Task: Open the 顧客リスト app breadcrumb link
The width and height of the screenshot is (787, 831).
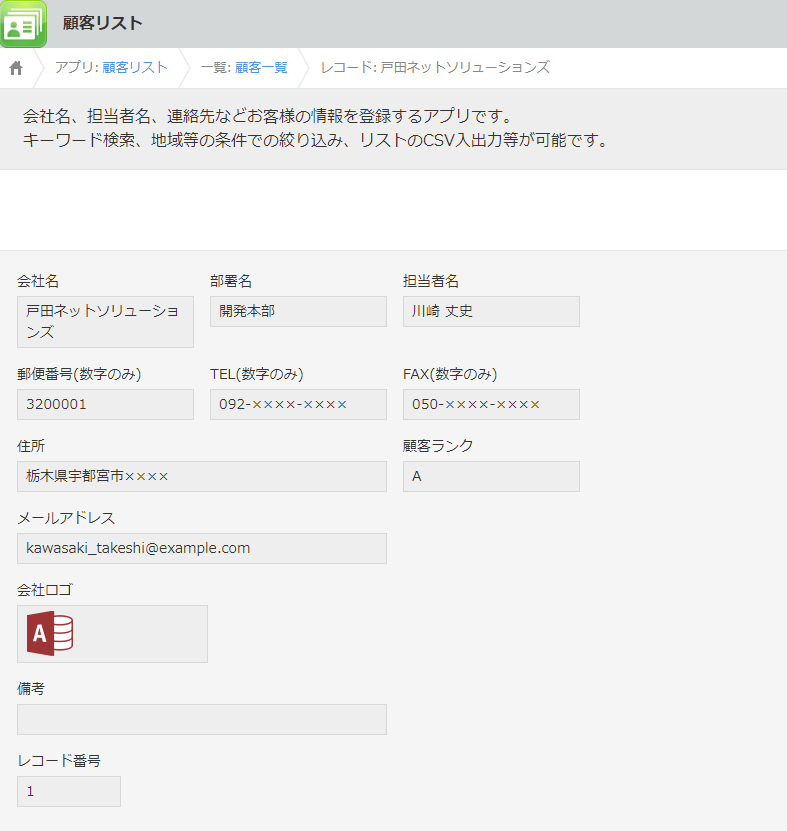Action: (135, 67)
